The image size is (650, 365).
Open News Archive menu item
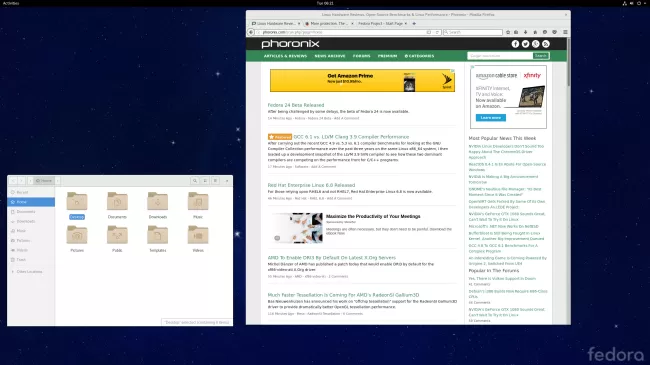click(330, 56)
